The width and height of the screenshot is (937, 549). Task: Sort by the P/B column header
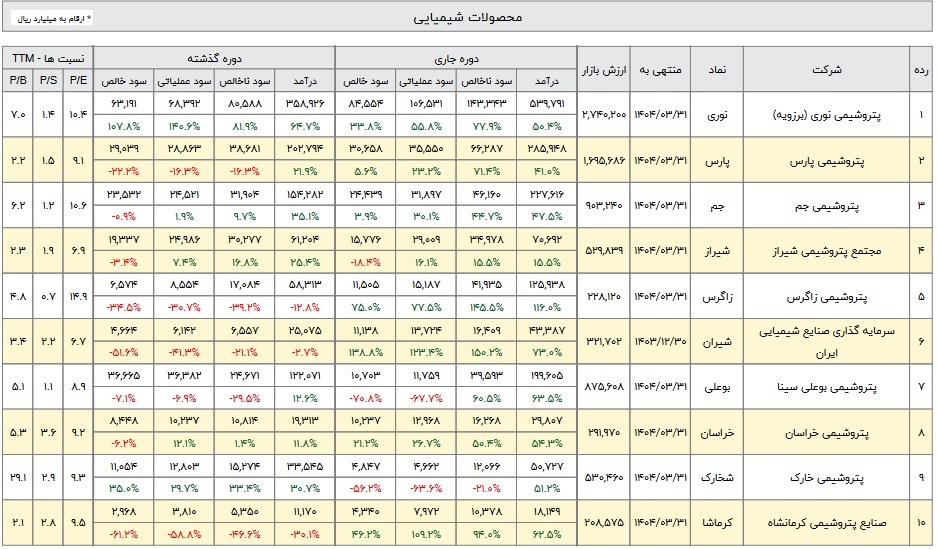tap(18, 80)
